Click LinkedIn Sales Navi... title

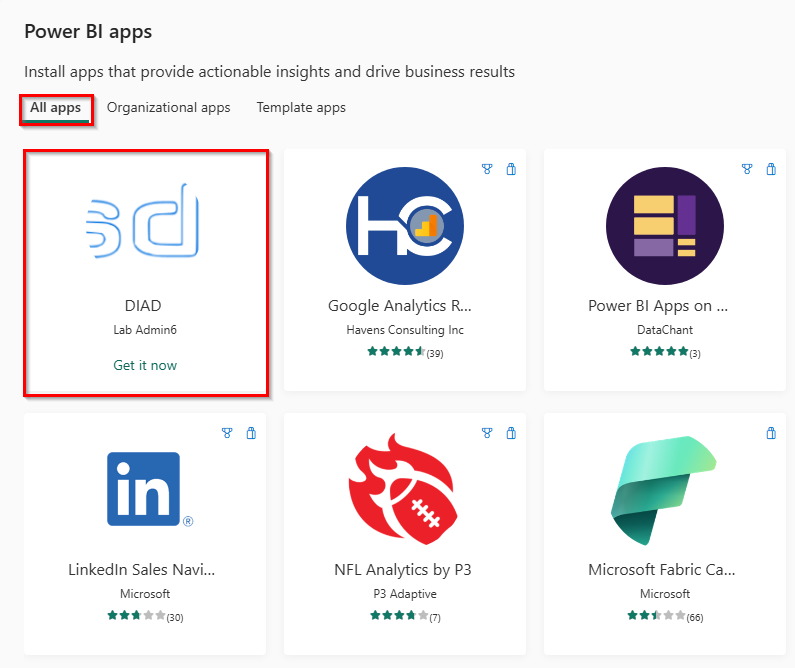click(x=141, y=570)
